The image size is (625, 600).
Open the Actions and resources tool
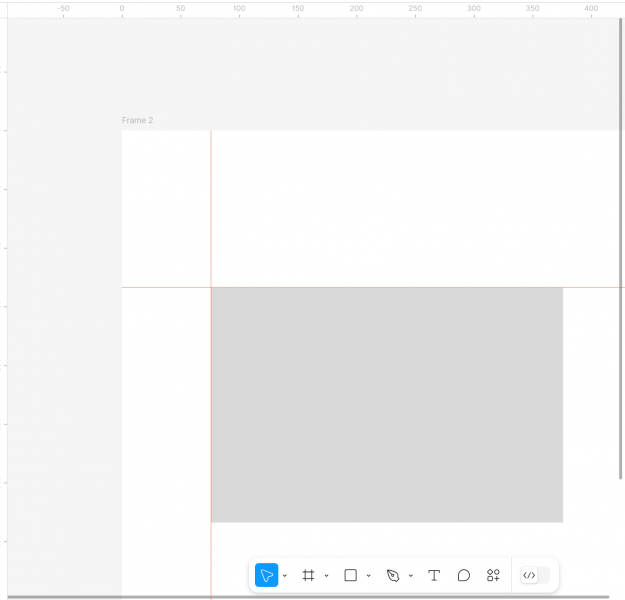(493, 575)
